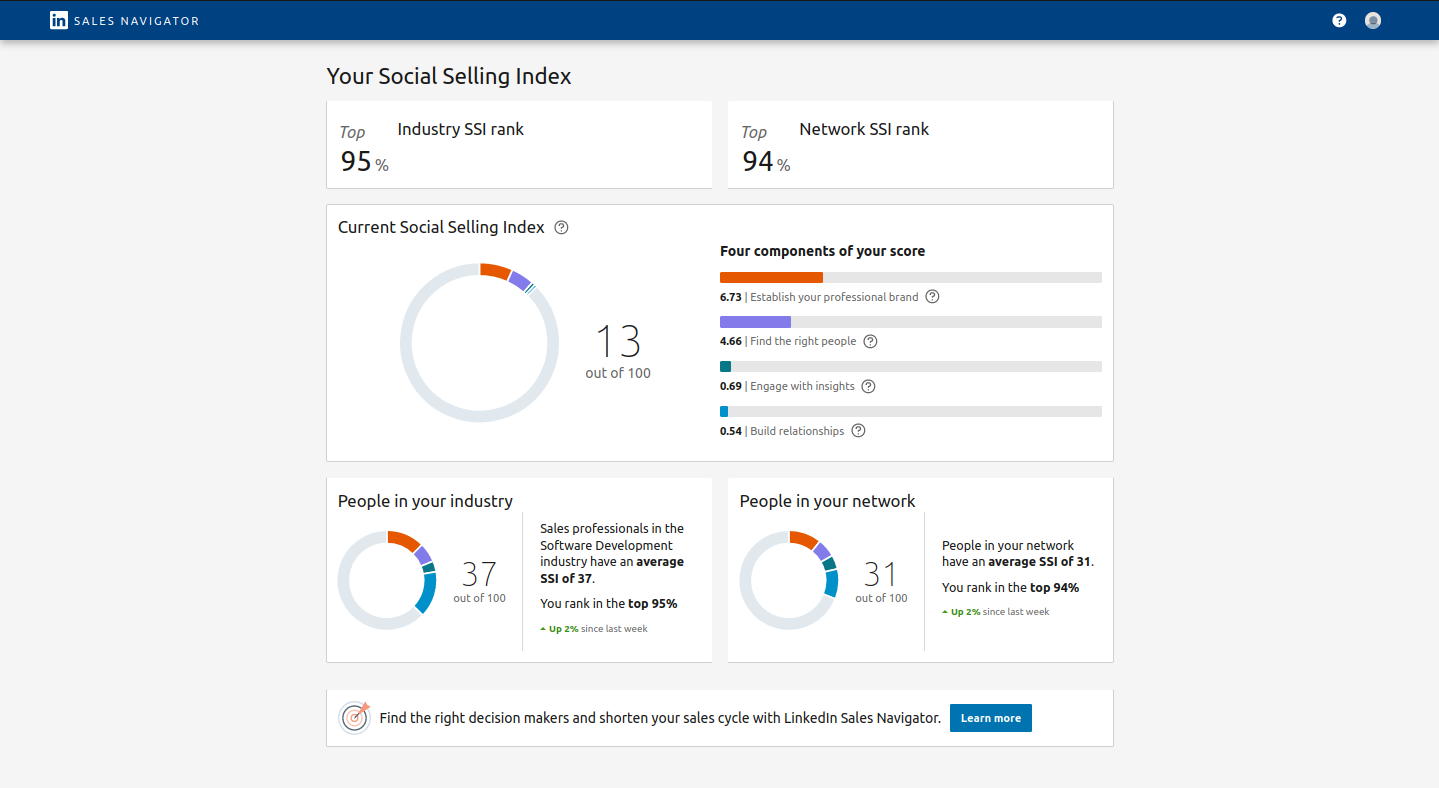Click the 6.73 Establish your professional brand label
Screen dimensions: 1439x788
pos(819,297)
